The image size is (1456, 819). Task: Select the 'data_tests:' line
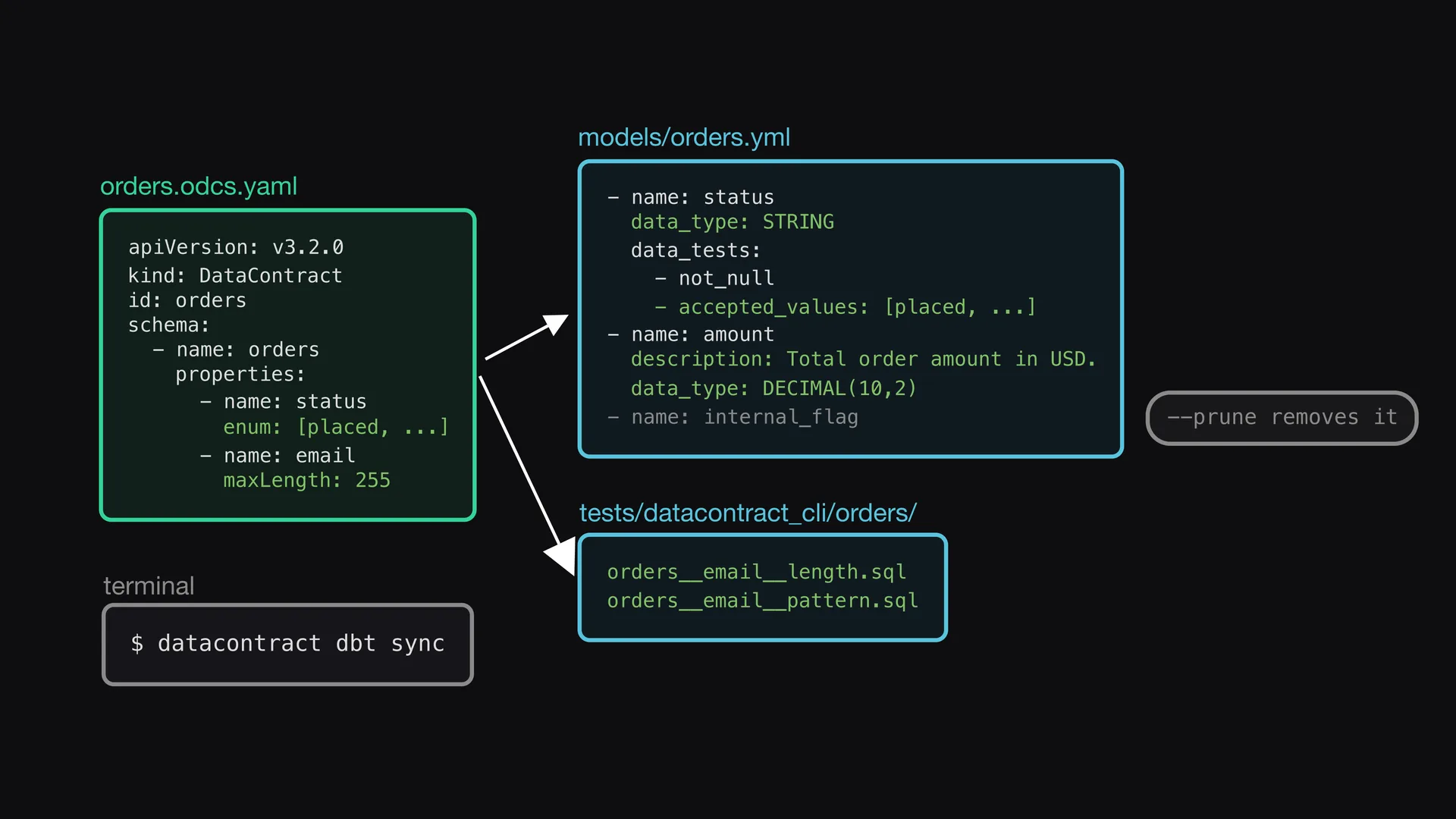coord(695,250)
